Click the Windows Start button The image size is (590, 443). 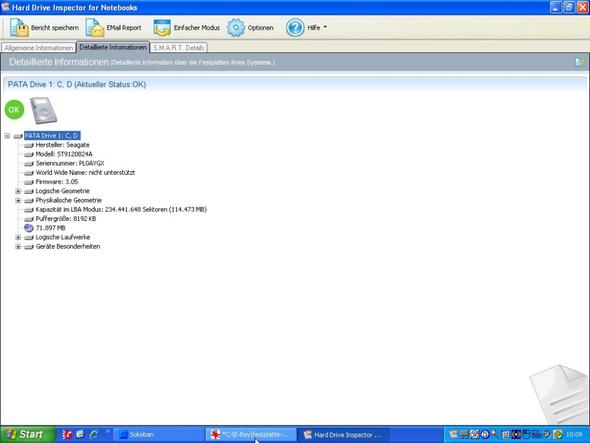(x=27, y=434)
